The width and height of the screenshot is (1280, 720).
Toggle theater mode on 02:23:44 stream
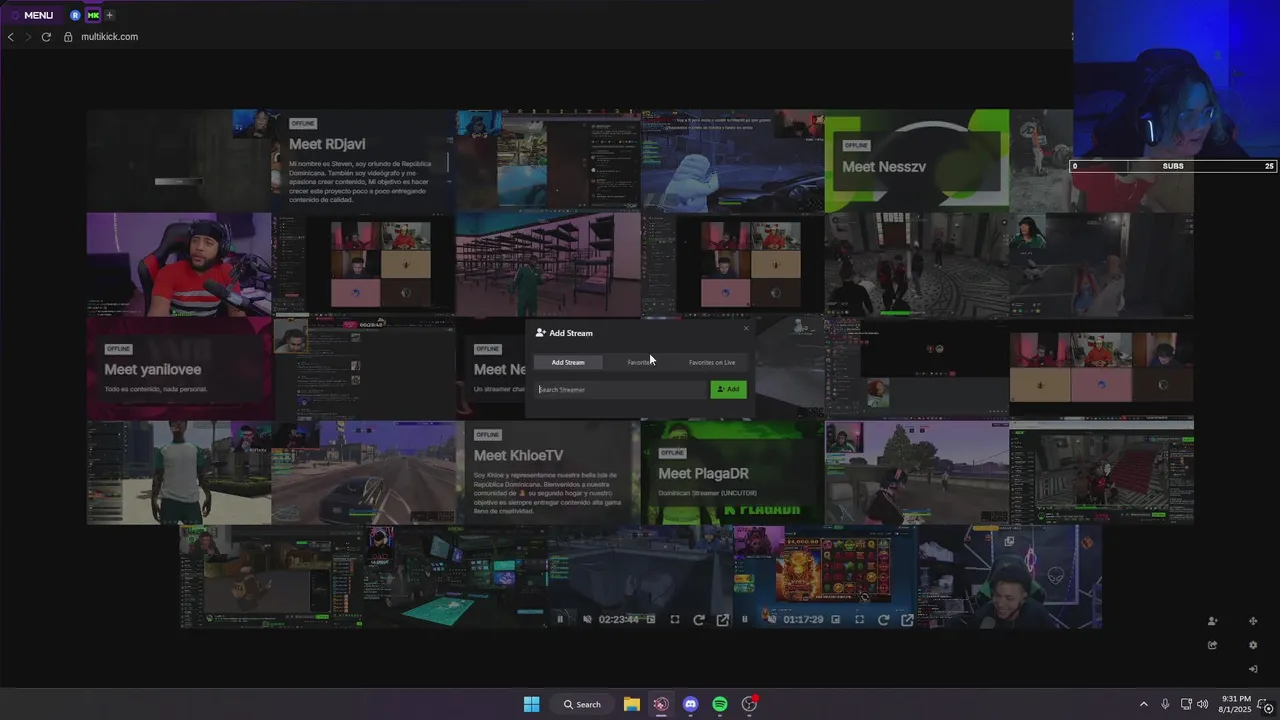[651, 620]
